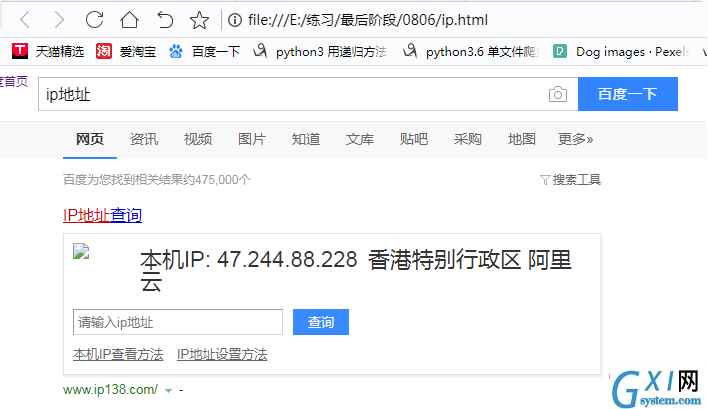Open the 爱淘宝 bookmark
708x409 pixels.
point(126,51)
